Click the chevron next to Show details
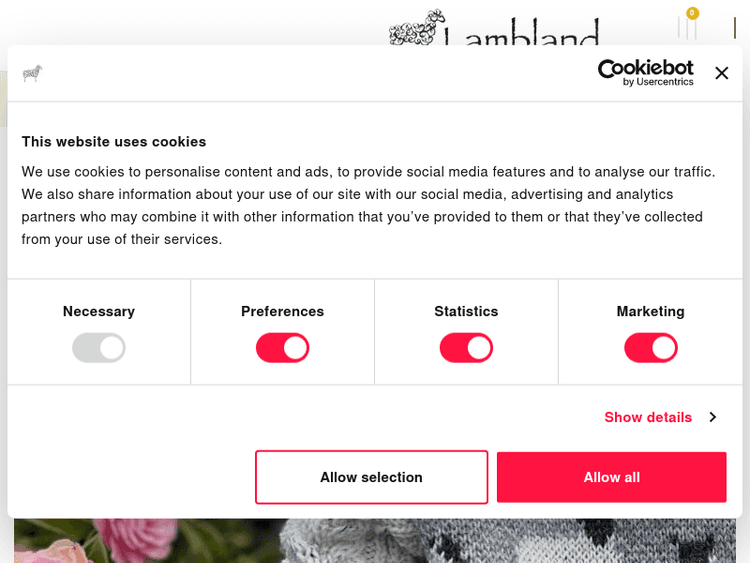This screenshot has width=750, height=563. point(713,417)
